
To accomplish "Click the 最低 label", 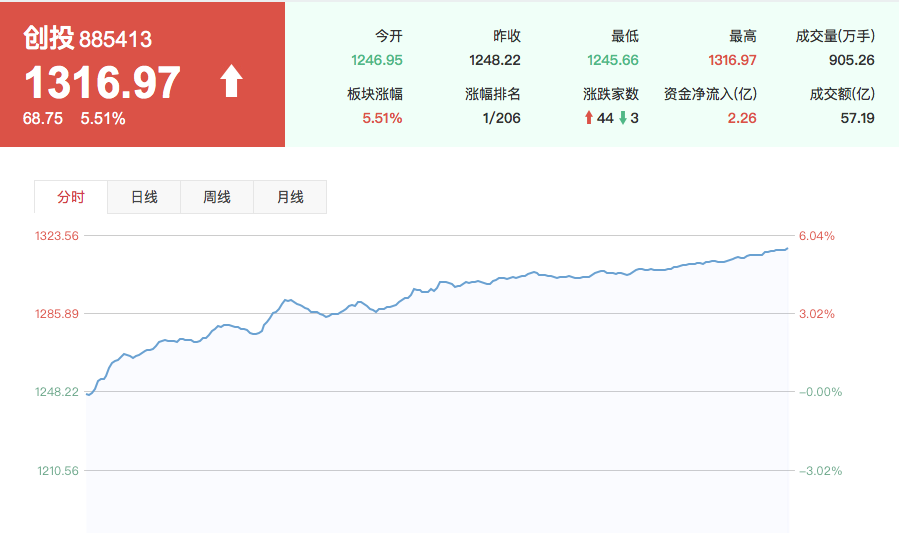I will 625,36.
